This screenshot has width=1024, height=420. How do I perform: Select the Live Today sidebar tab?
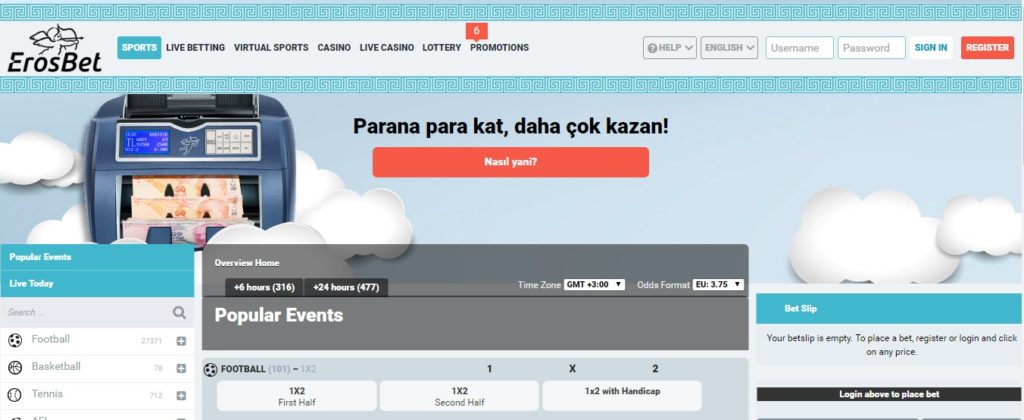point(97,284)
